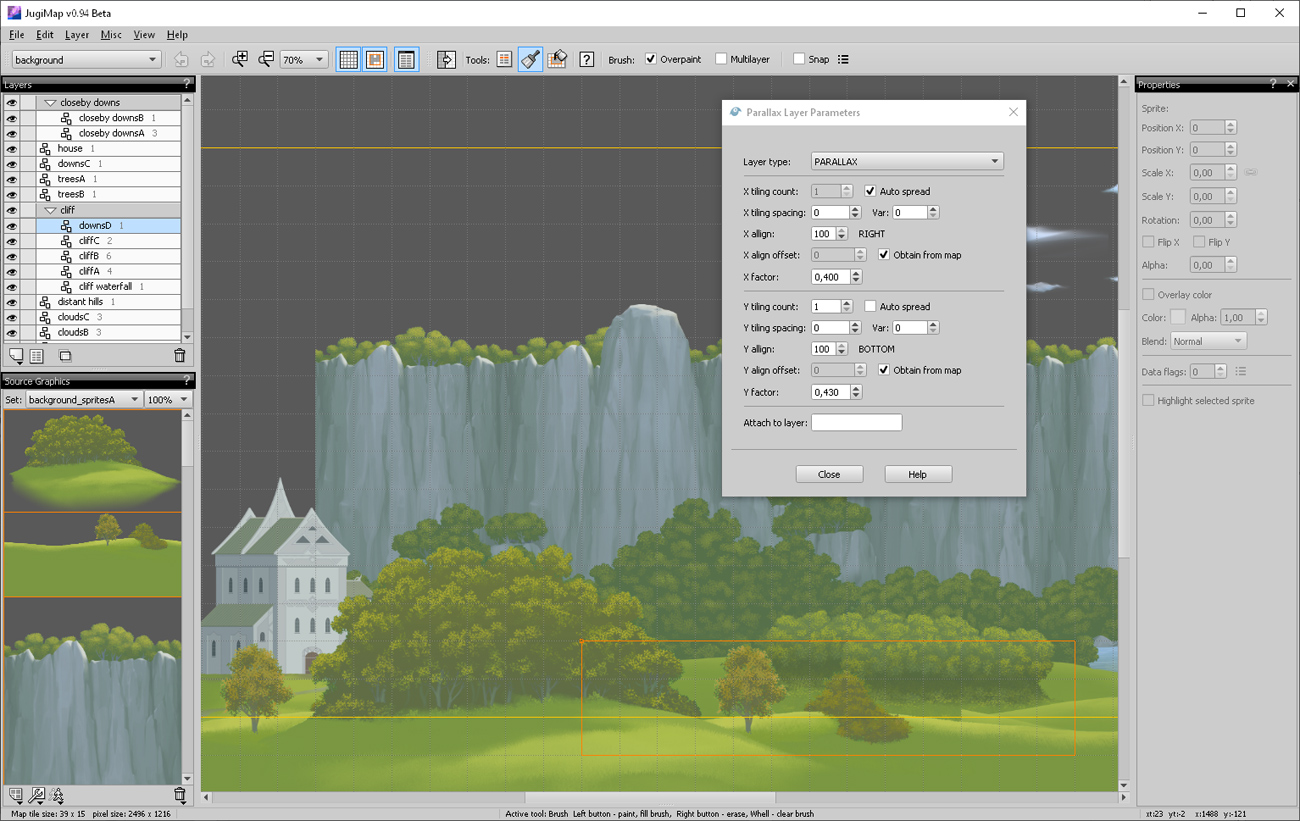This screenshot has width=1300, height=821.
Task: Click the zoom in magnifier icon
Action: 240,60
